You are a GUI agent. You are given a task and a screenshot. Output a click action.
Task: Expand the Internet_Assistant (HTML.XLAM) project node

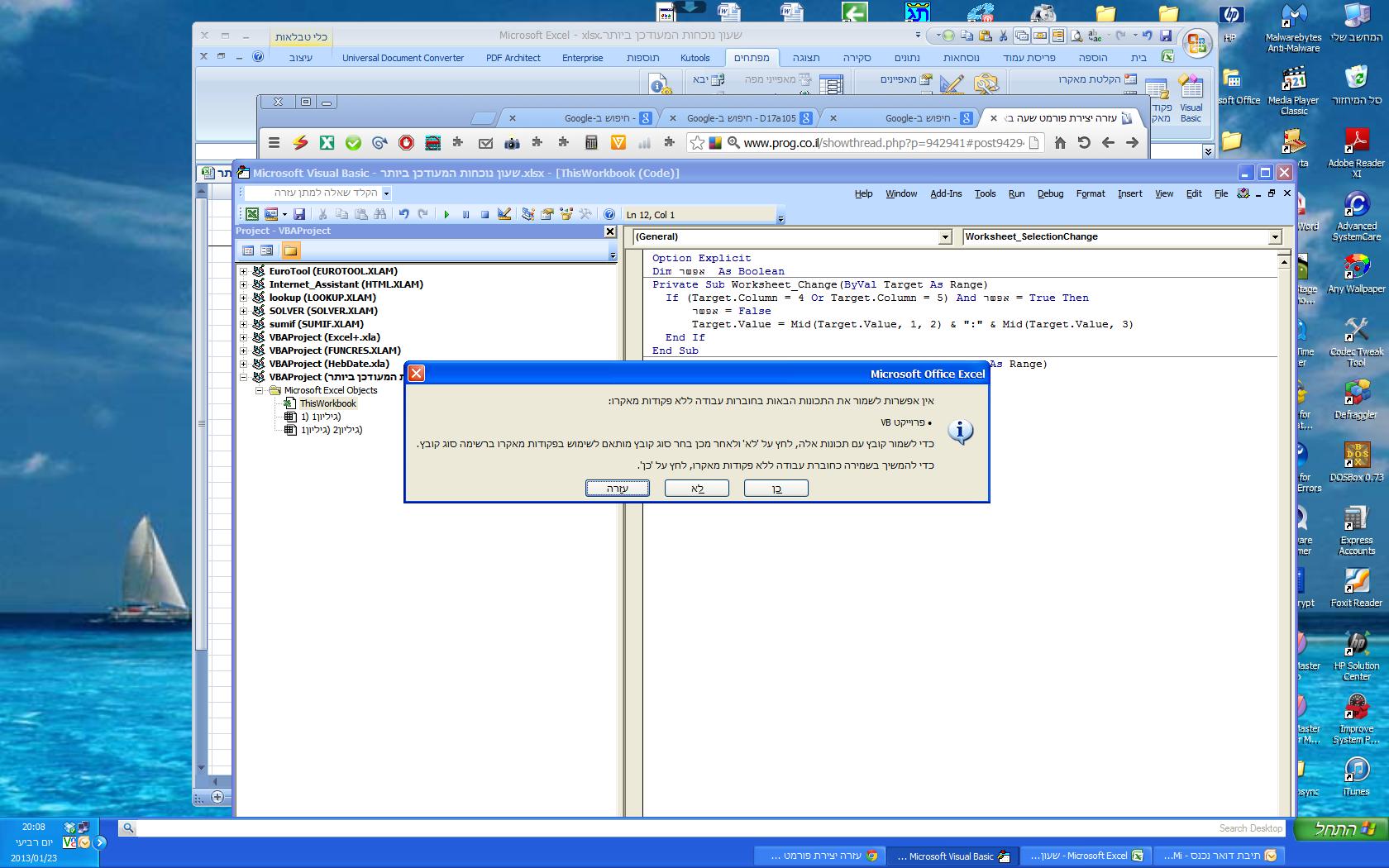pos(243,284)
